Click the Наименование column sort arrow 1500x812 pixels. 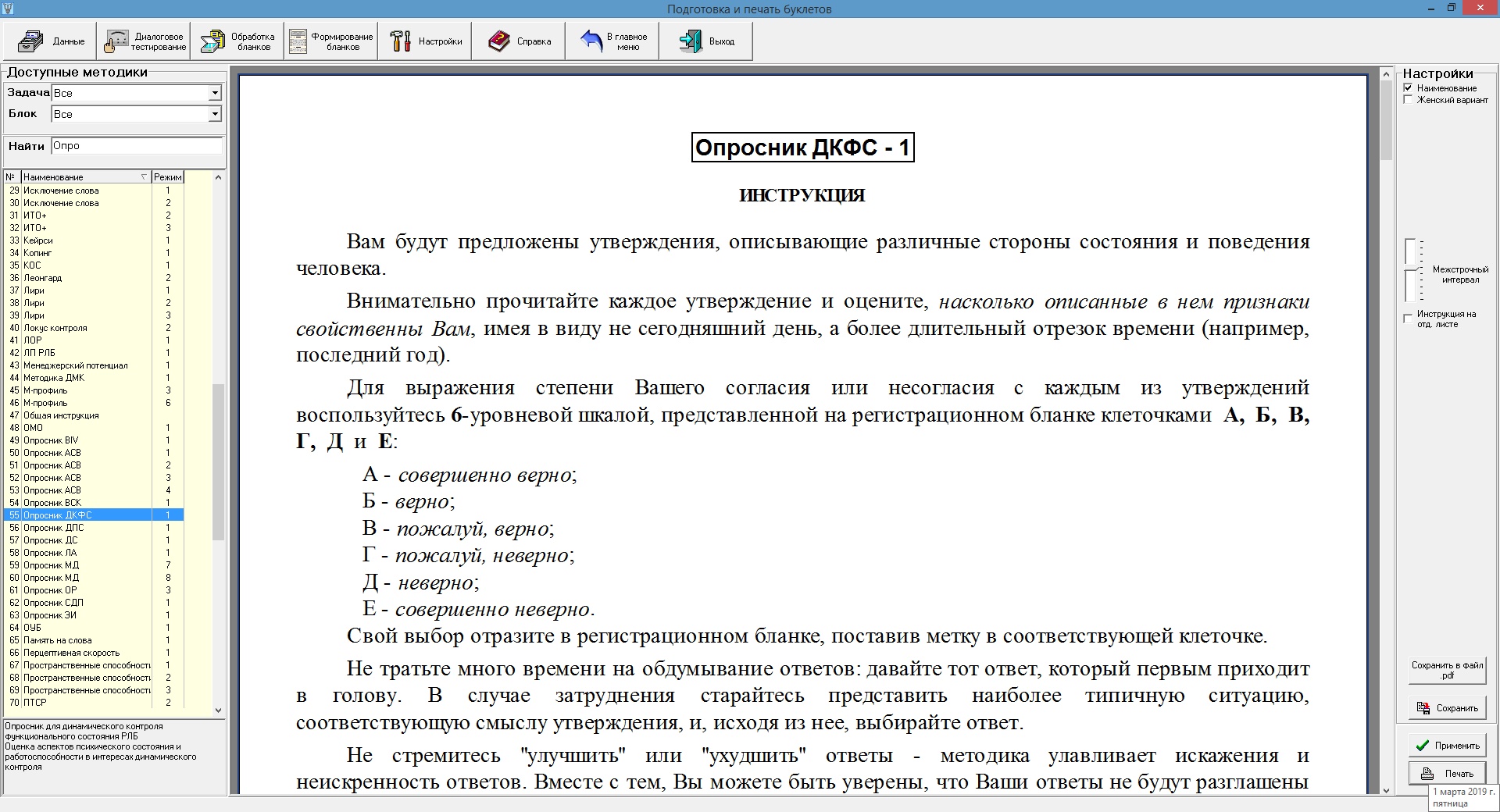[x=144, y=177]
